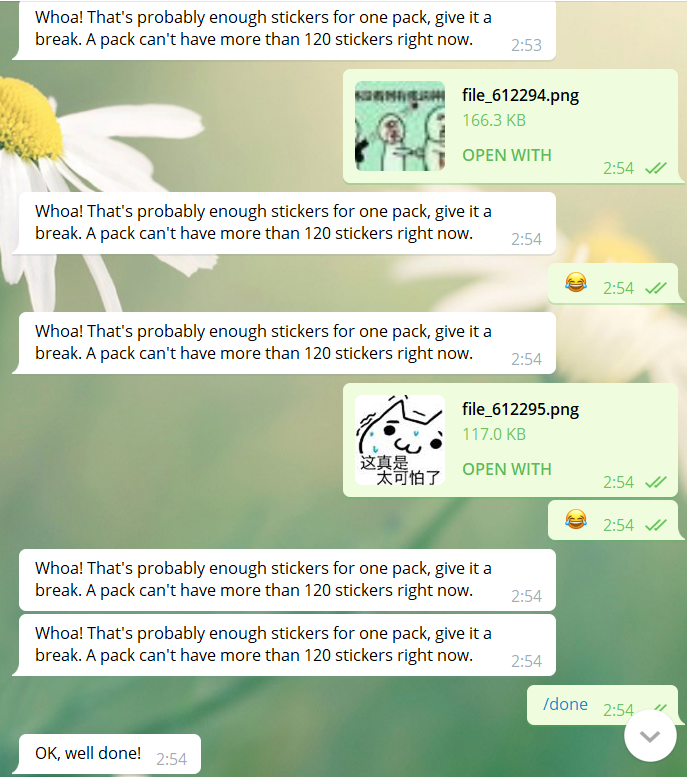Select the "OK, well done!" message
Screen dimensions: 687x777
pos(110,754)
